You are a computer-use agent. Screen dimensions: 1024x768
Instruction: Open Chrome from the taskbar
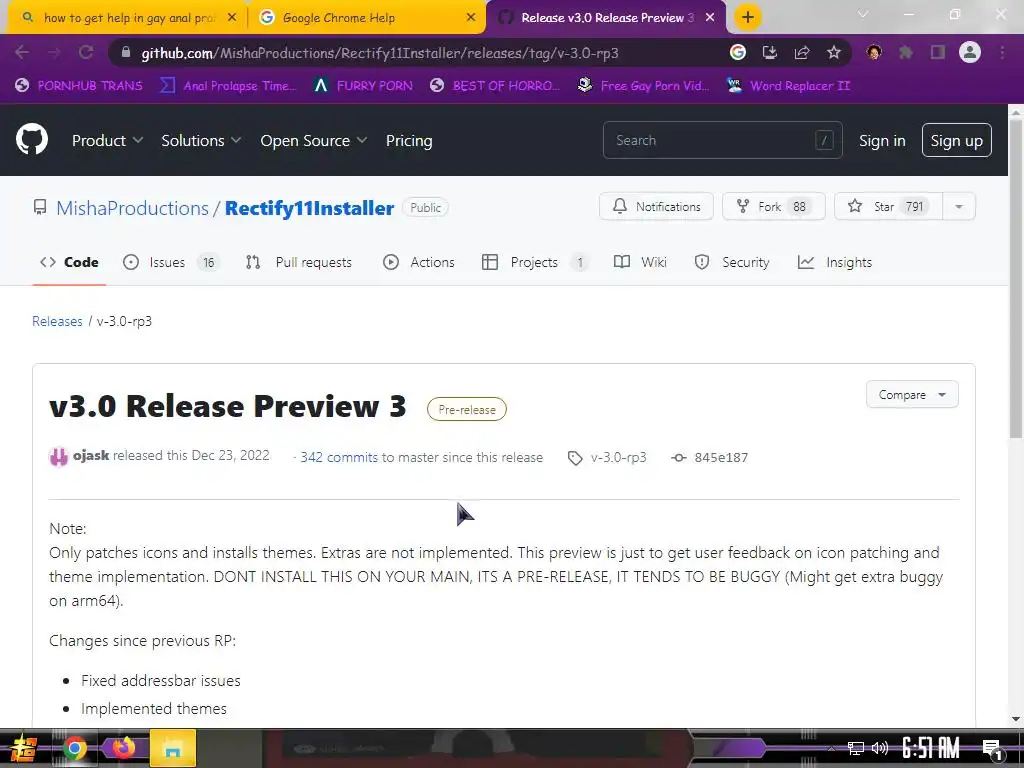[74, 748]
